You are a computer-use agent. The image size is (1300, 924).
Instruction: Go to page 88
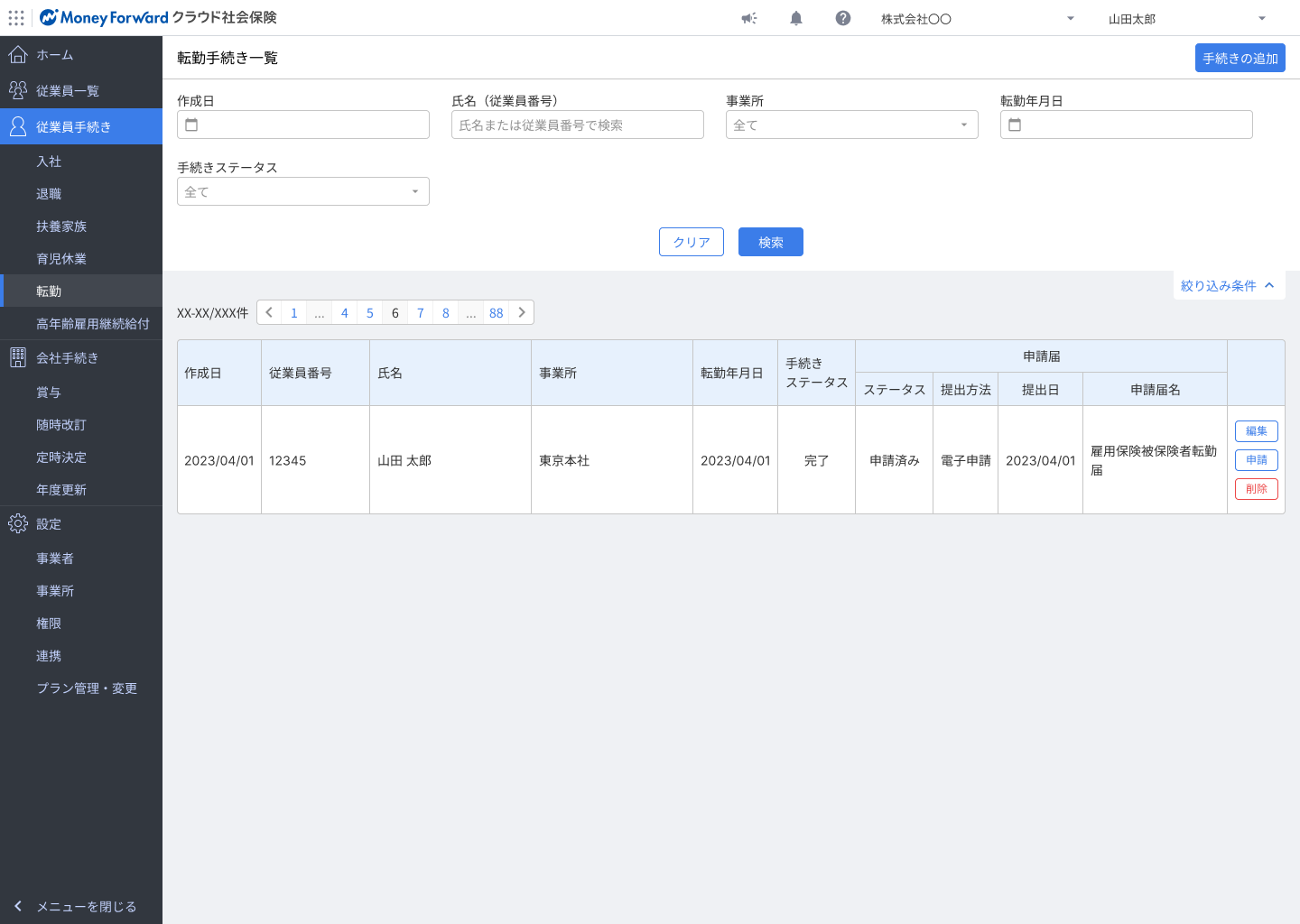497,312
